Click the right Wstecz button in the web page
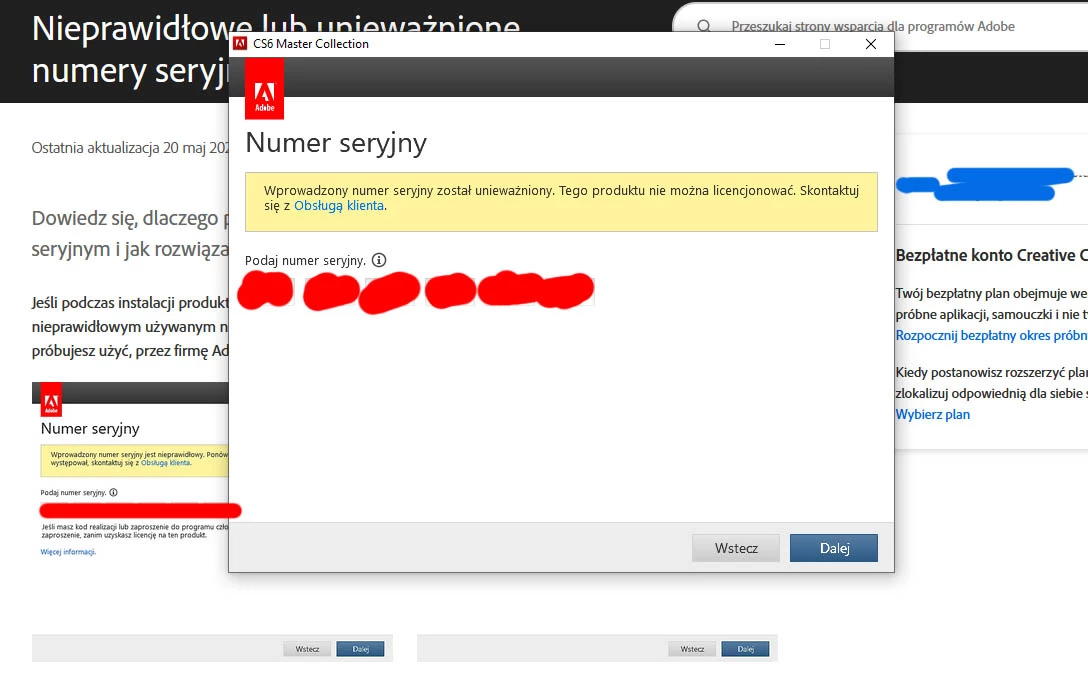Screen dimensions: 1088x674 692,649
